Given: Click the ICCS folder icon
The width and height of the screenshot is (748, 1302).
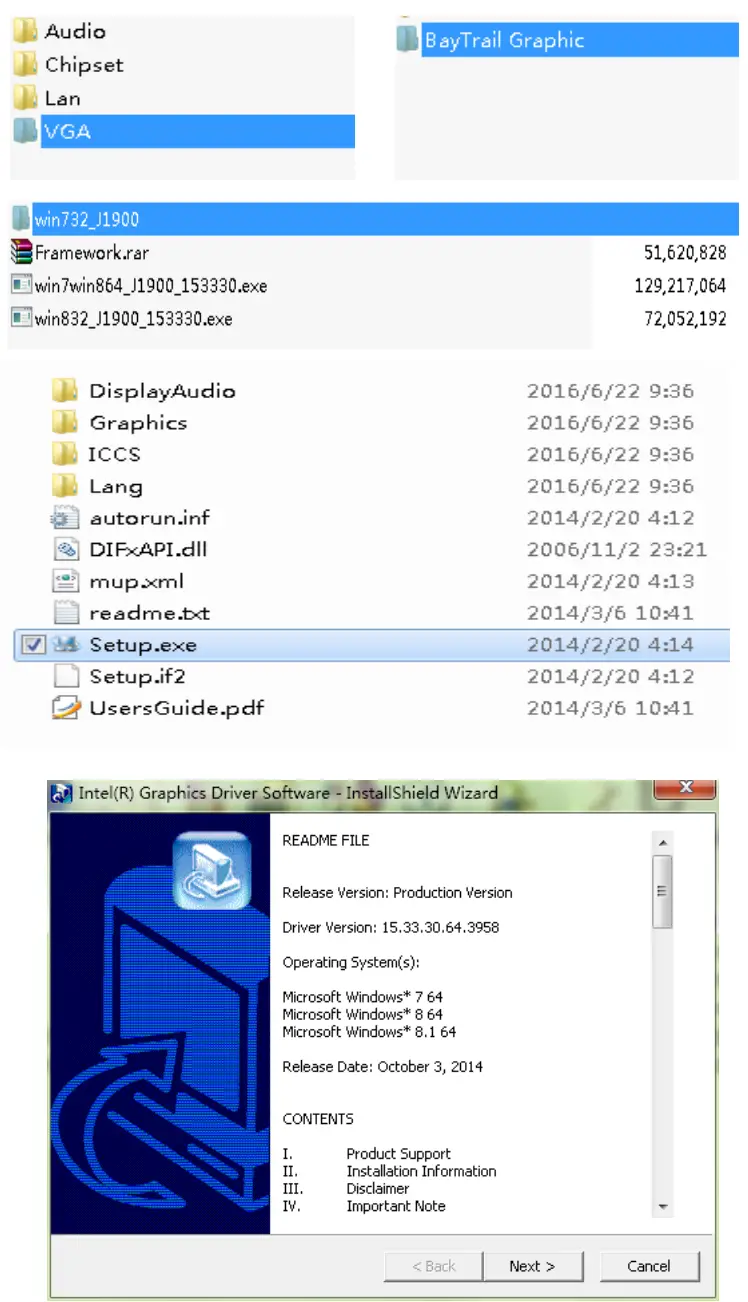Looking at the screenshot, I should pos(65,454).
